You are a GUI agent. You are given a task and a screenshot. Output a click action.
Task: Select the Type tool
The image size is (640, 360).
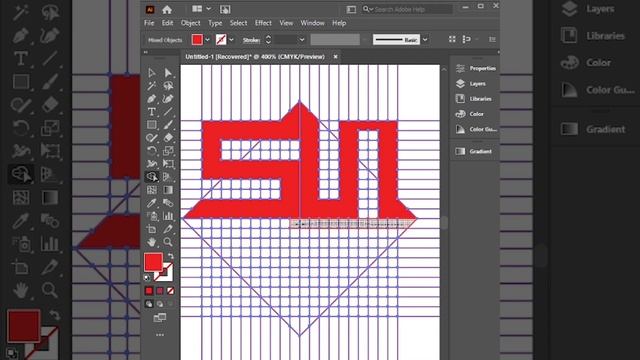pos(151,112)
